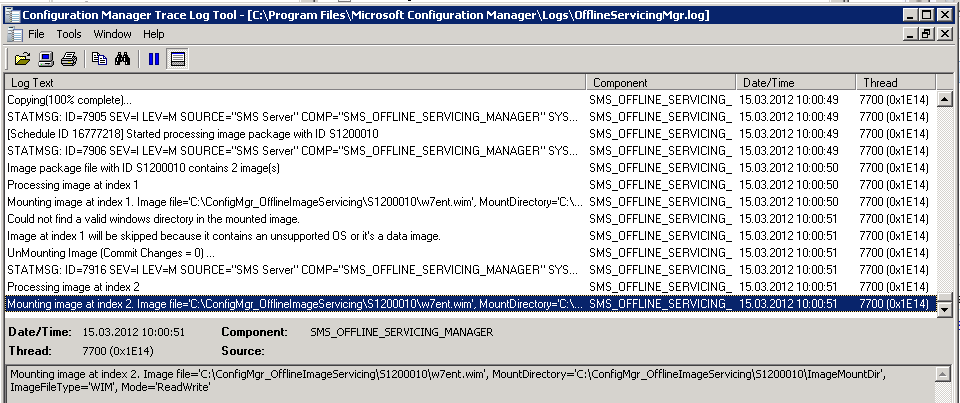Restore the inner document window
960x403 pixels.
click(x=925, y=34)
